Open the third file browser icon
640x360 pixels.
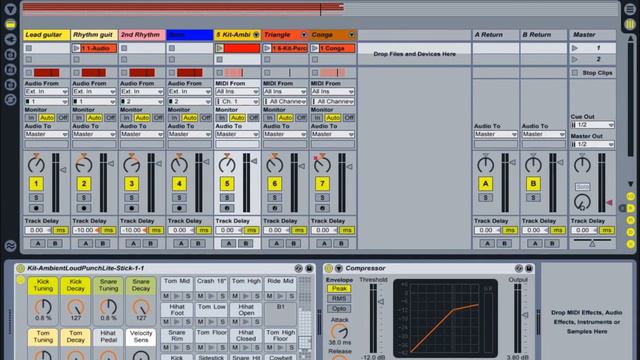click(10, 84)
